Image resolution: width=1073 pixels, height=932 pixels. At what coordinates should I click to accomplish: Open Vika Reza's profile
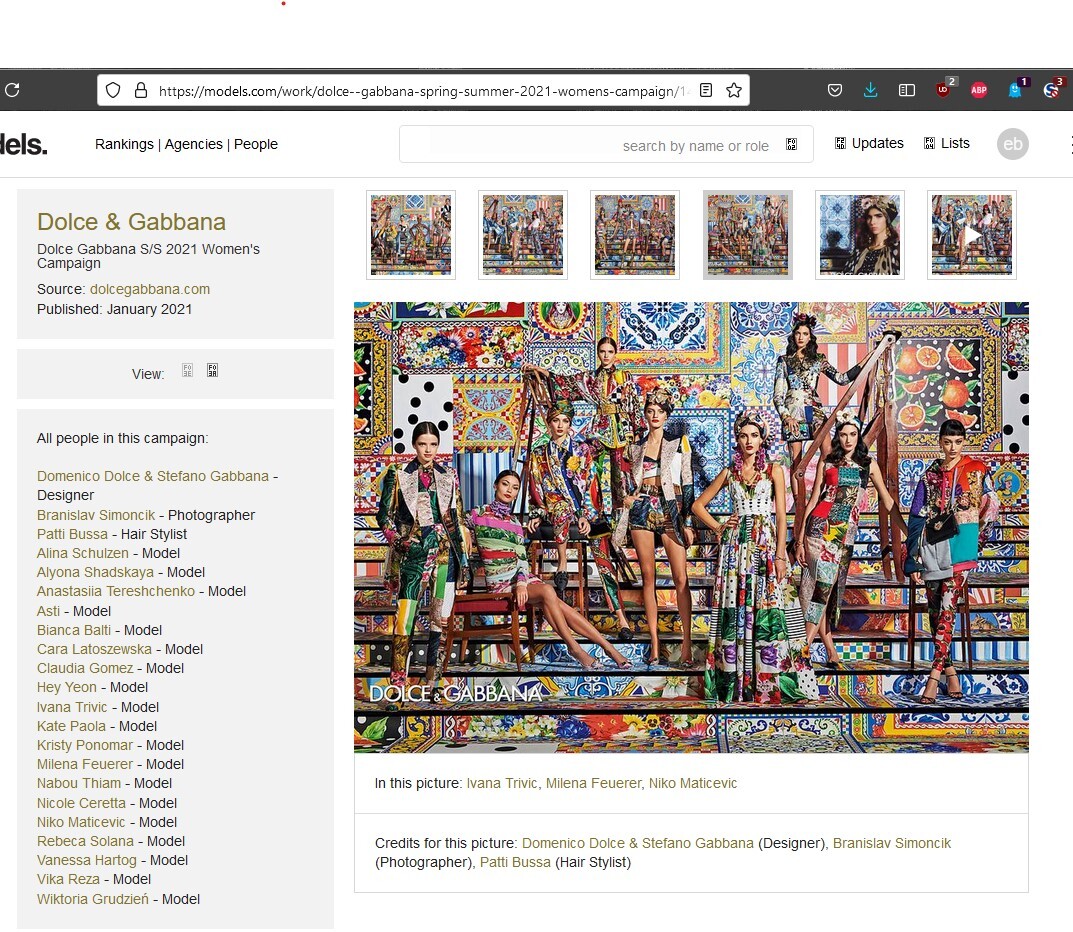coord(68,879)
